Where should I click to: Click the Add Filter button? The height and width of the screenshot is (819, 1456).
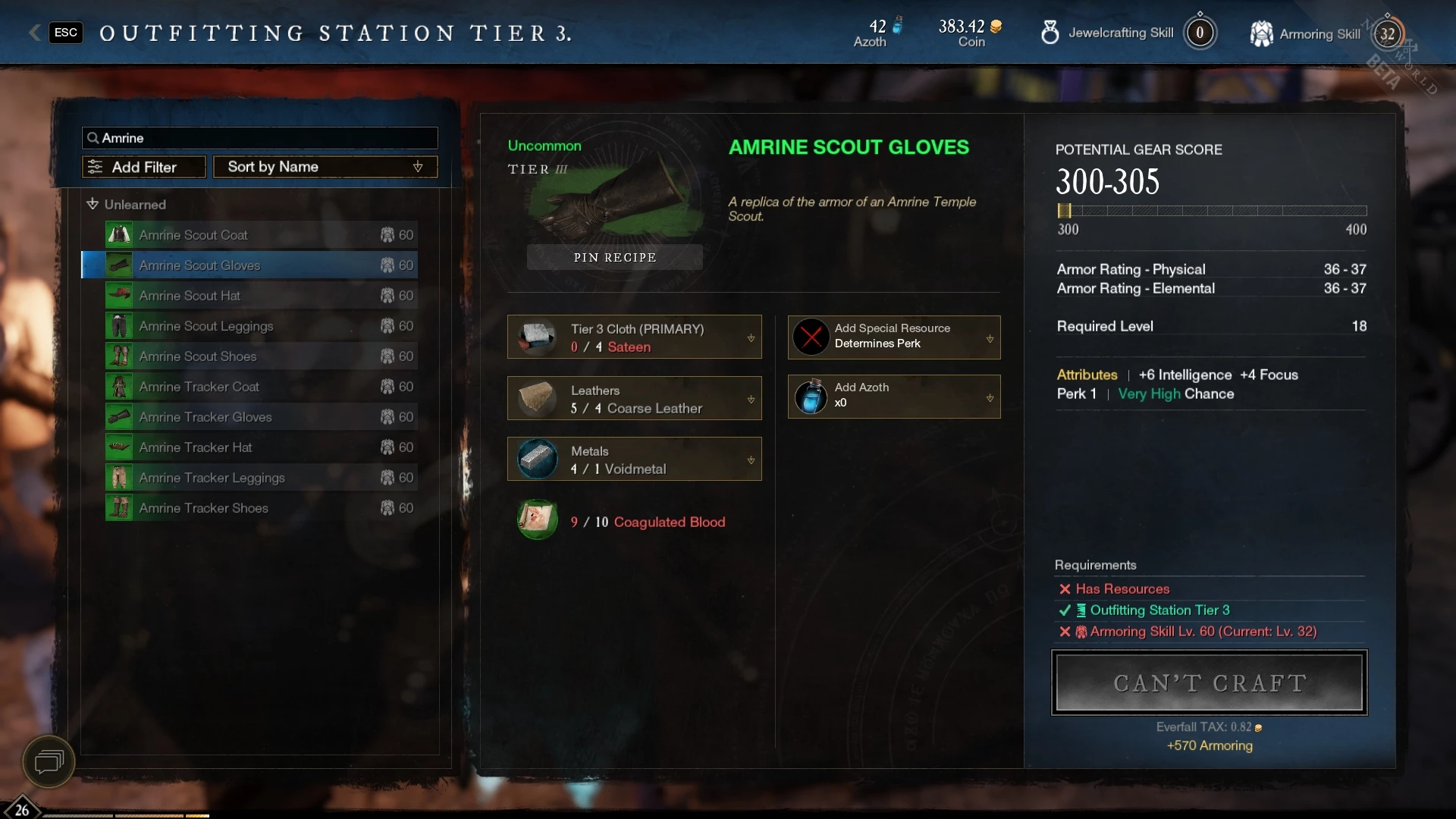[x=144, y=167]
